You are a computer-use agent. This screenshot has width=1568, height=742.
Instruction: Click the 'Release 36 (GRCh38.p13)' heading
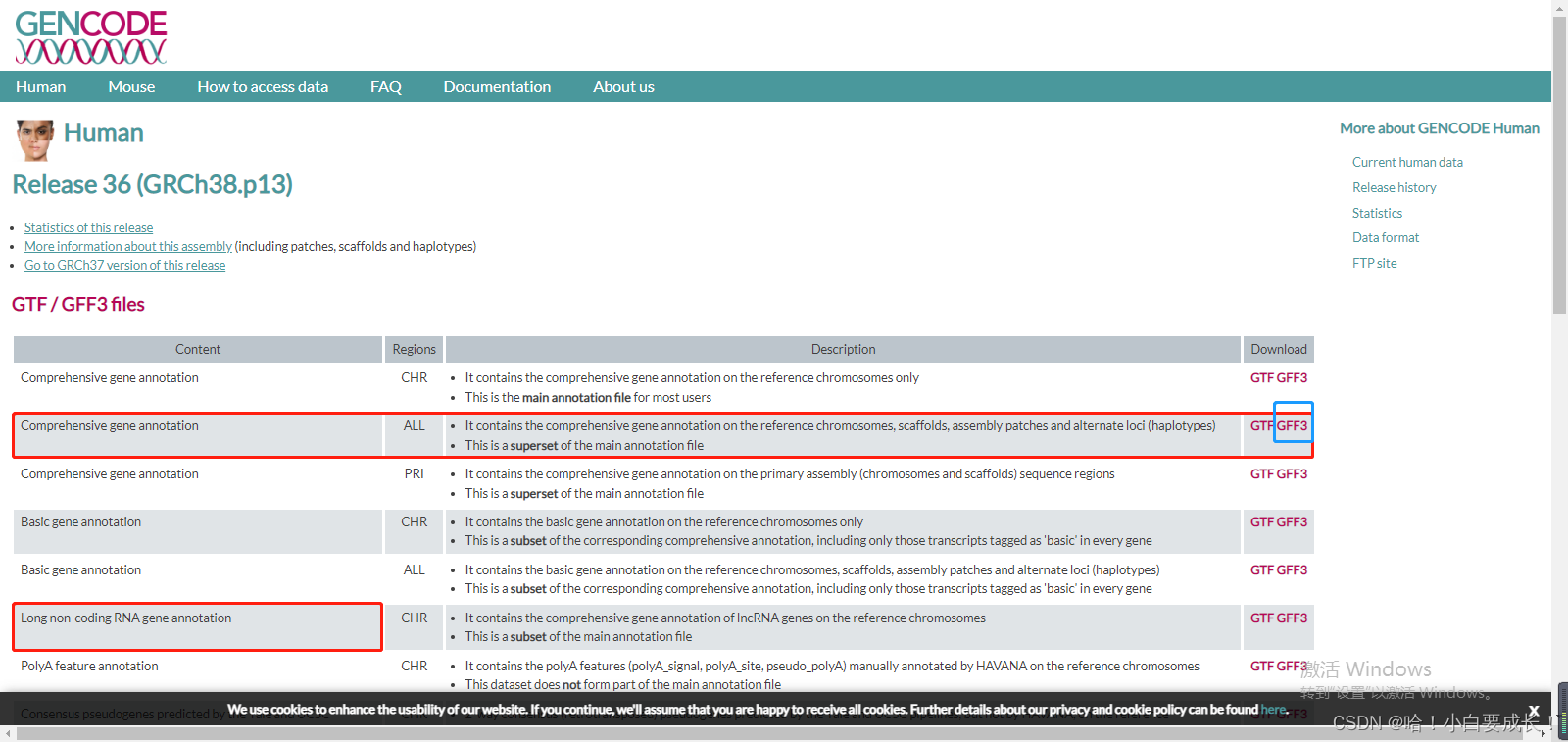[152, 184]
